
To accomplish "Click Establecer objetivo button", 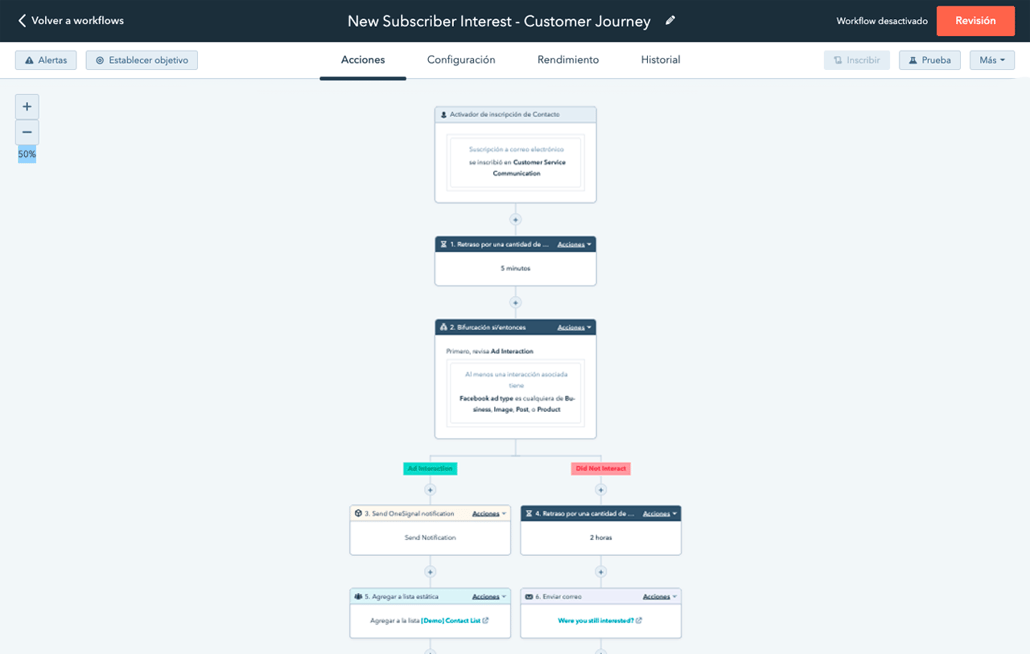I will (142, 60).
